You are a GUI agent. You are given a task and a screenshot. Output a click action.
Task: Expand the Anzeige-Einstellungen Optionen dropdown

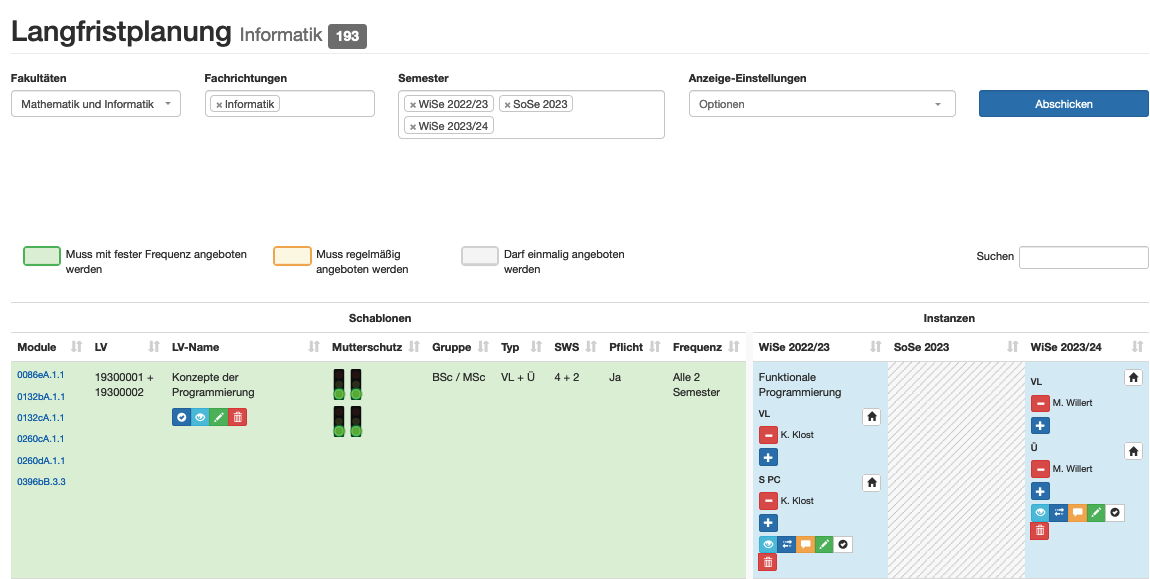click(x=821, y=104)
